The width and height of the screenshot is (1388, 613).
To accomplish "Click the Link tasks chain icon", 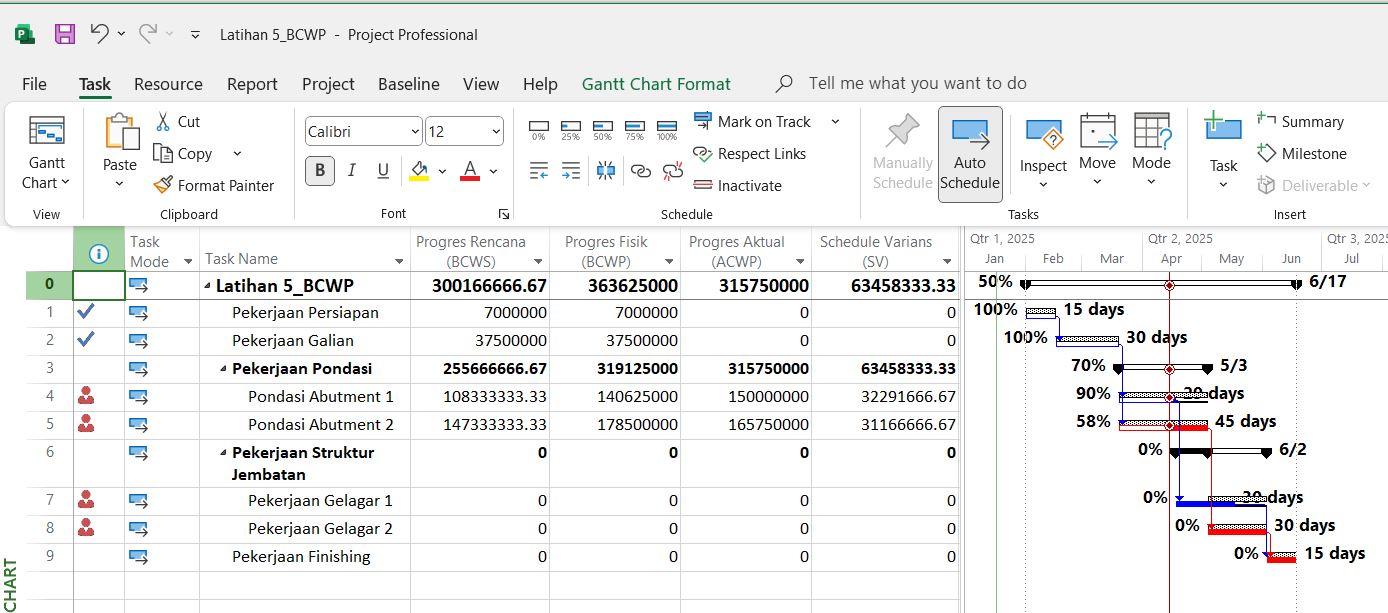I will pos(641,171).
